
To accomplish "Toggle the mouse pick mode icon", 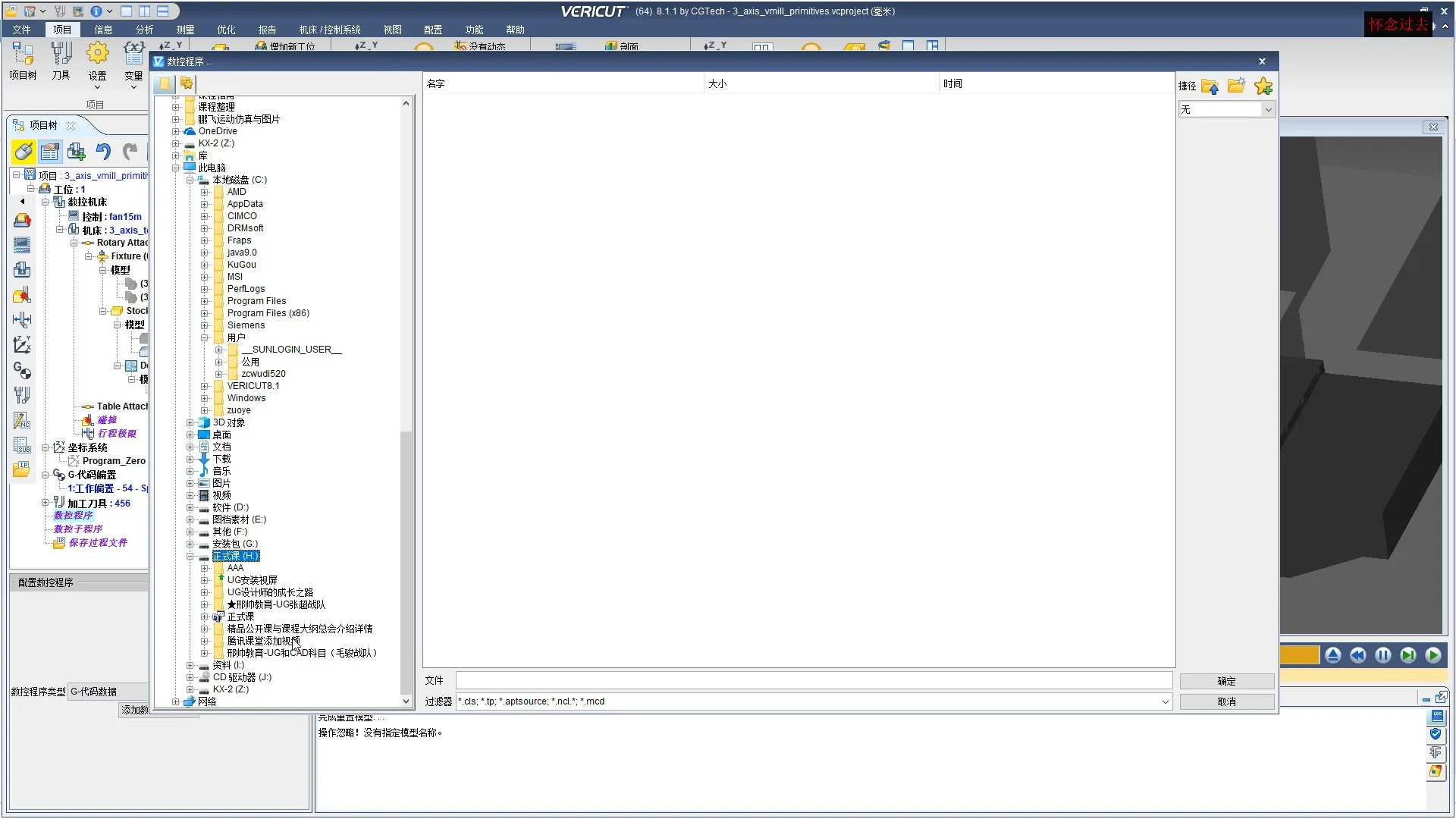I will coord(24,152).
